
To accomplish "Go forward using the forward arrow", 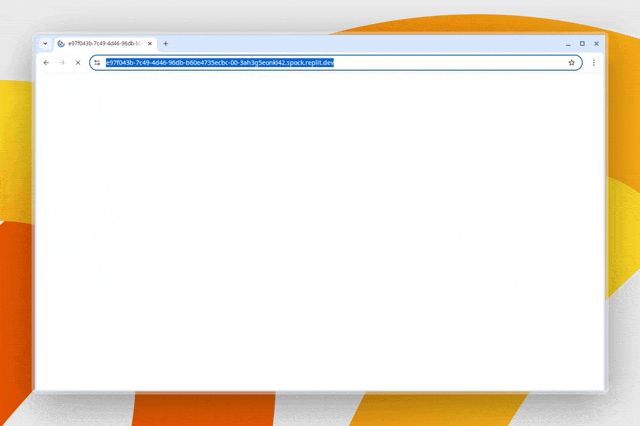I will point(62,62).
